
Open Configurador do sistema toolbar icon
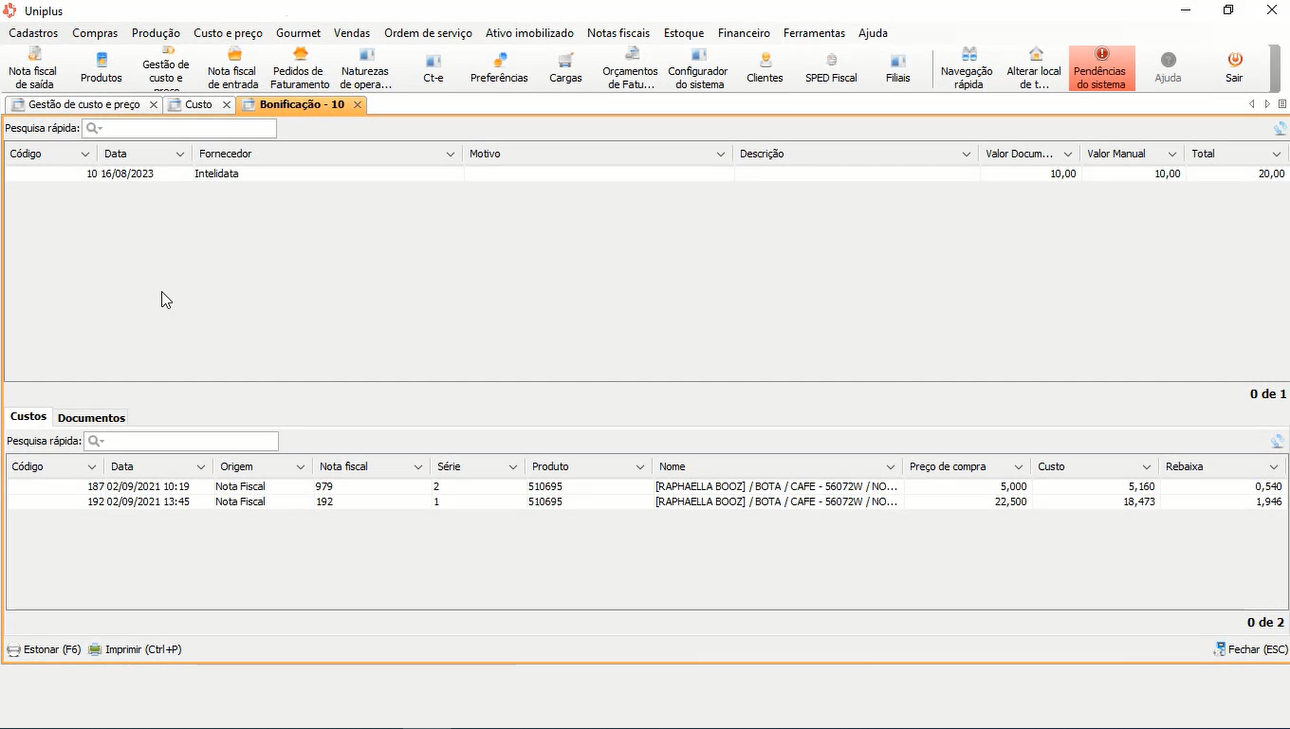[698, 68]
